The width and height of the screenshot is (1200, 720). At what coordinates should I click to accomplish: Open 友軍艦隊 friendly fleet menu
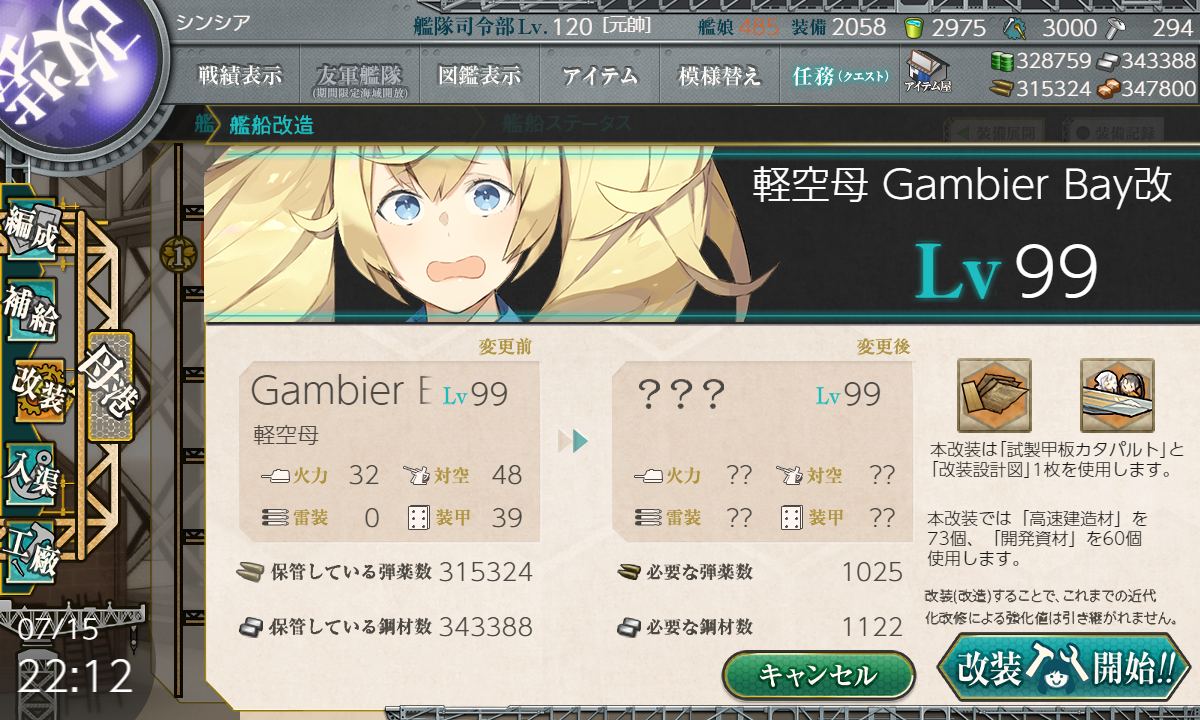(x=358, y=75)
